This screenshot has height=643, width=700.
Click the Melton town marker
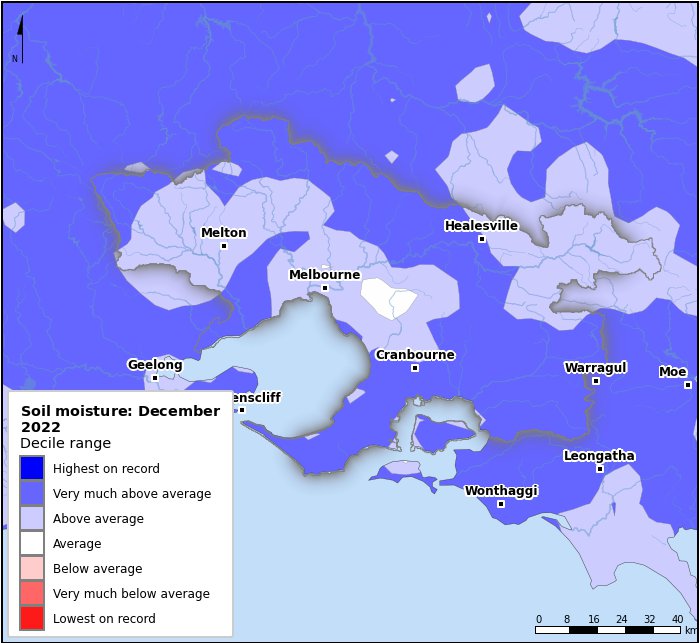tap(224, 246)
